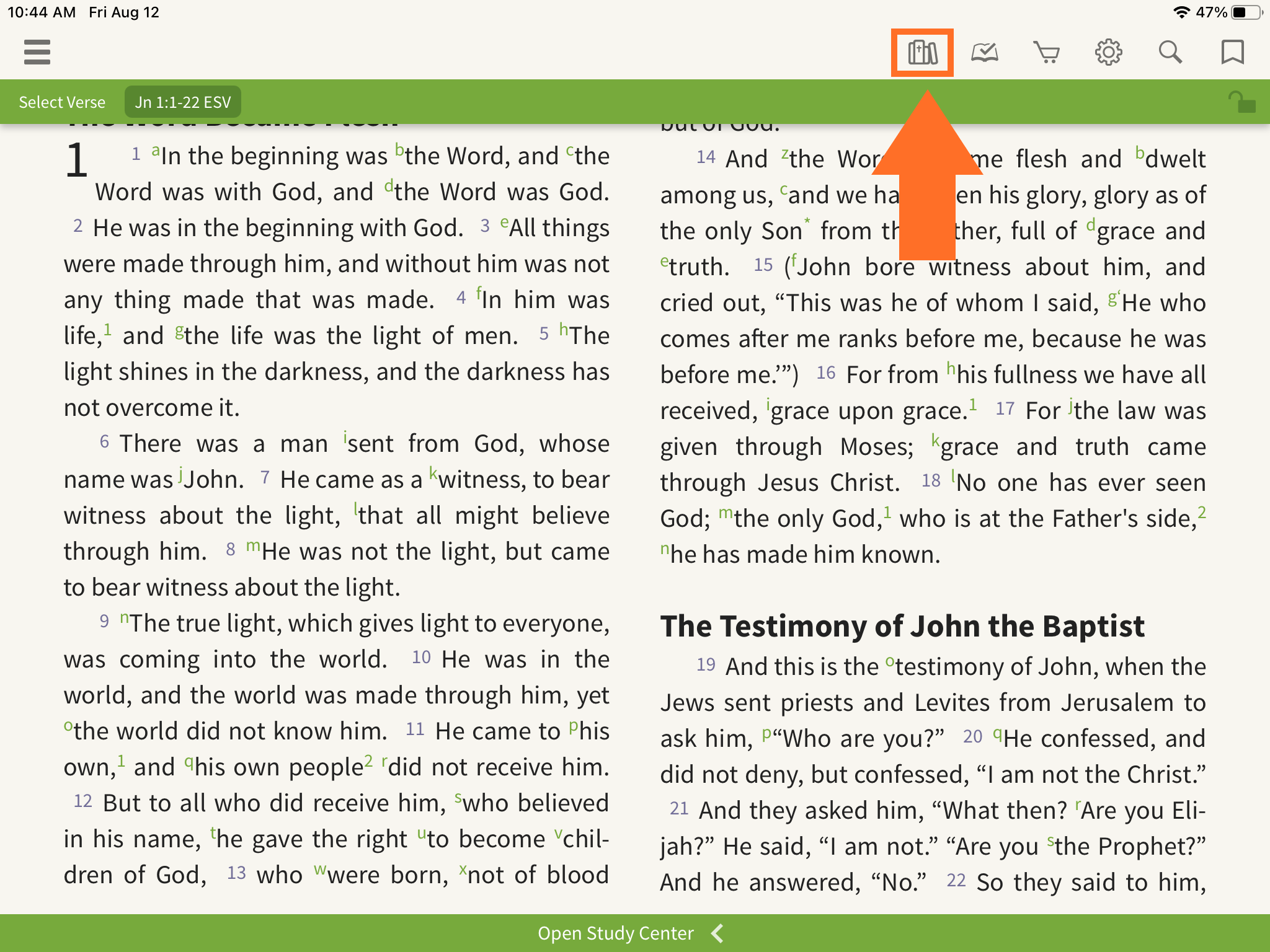Tap verse number 9

[x=104, y=622]
